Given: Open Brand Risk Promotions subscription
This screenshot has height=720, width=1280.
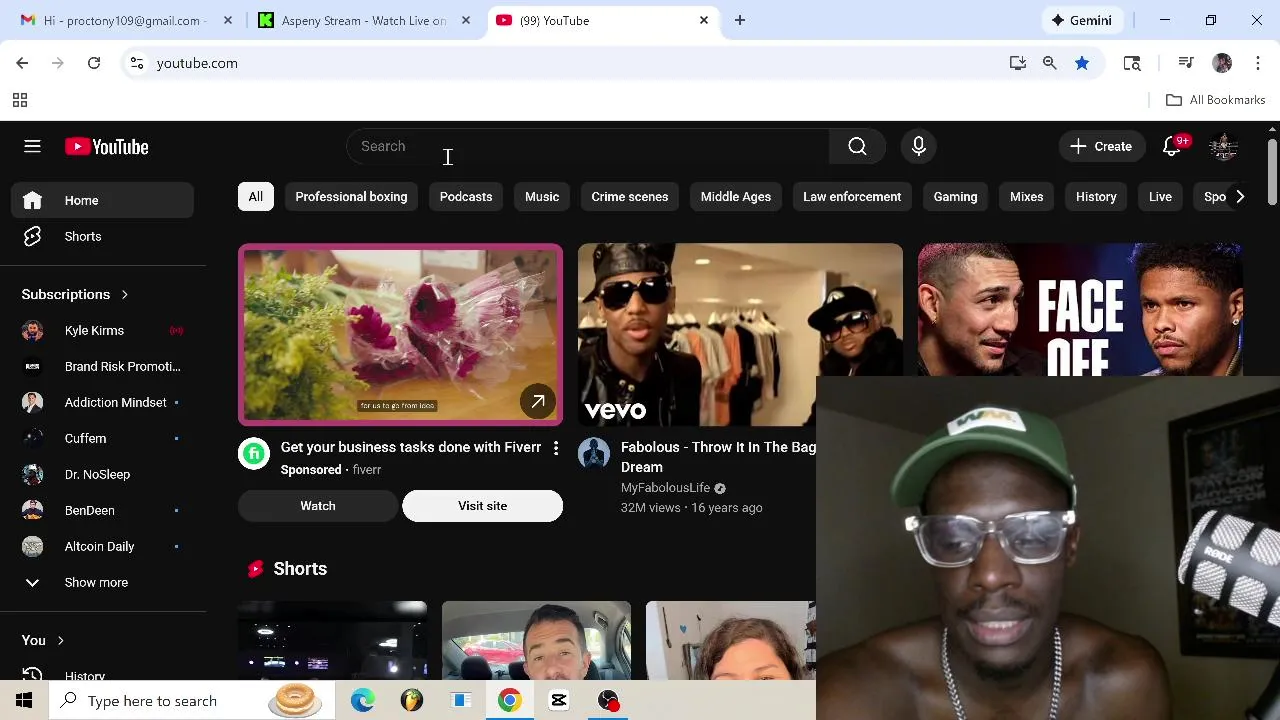Looking at the screenshot, I should click(103, 366).
